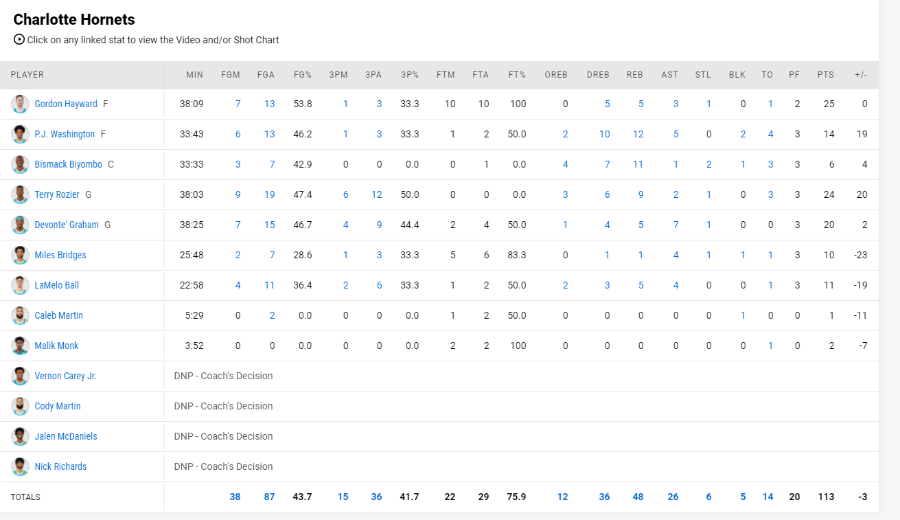View team total 26 assists

pos(673,497)
